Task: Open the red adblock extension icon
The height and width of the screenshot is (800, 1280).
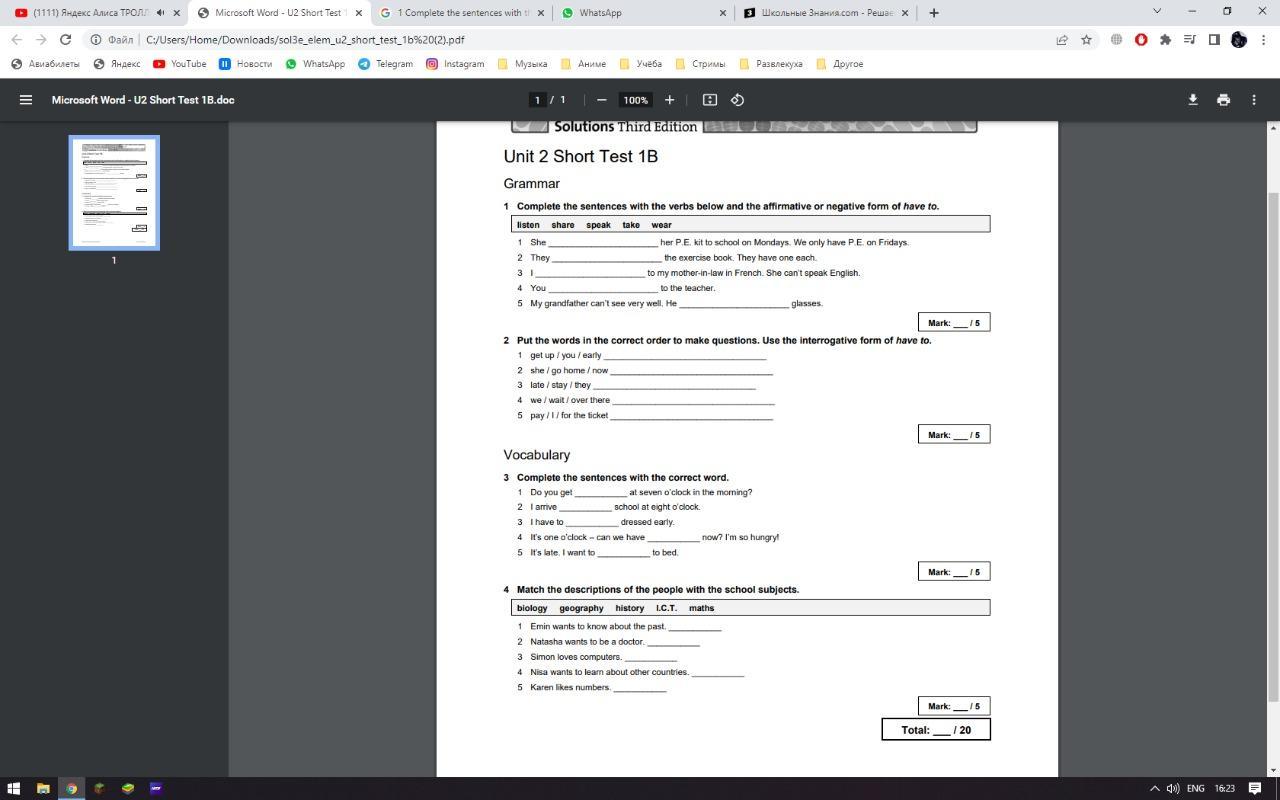Action: coord(1141,40)
